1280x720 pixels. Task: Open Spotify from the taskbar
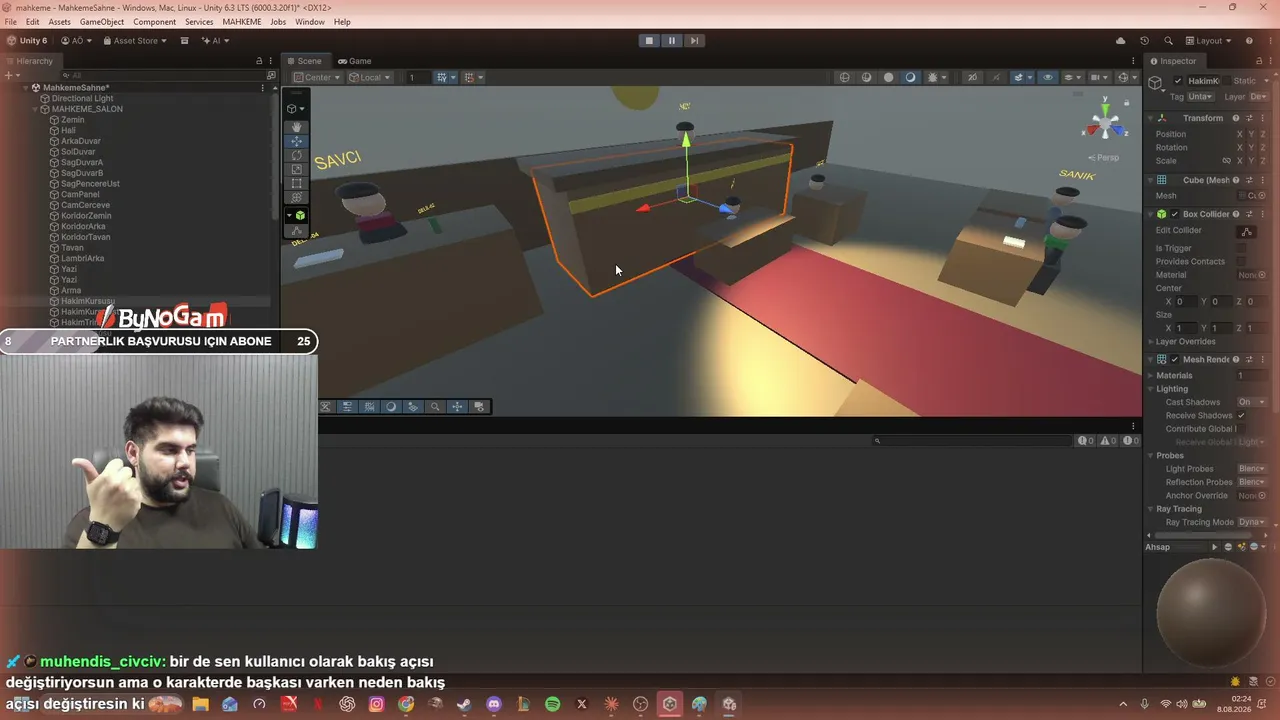coord(552,704)
